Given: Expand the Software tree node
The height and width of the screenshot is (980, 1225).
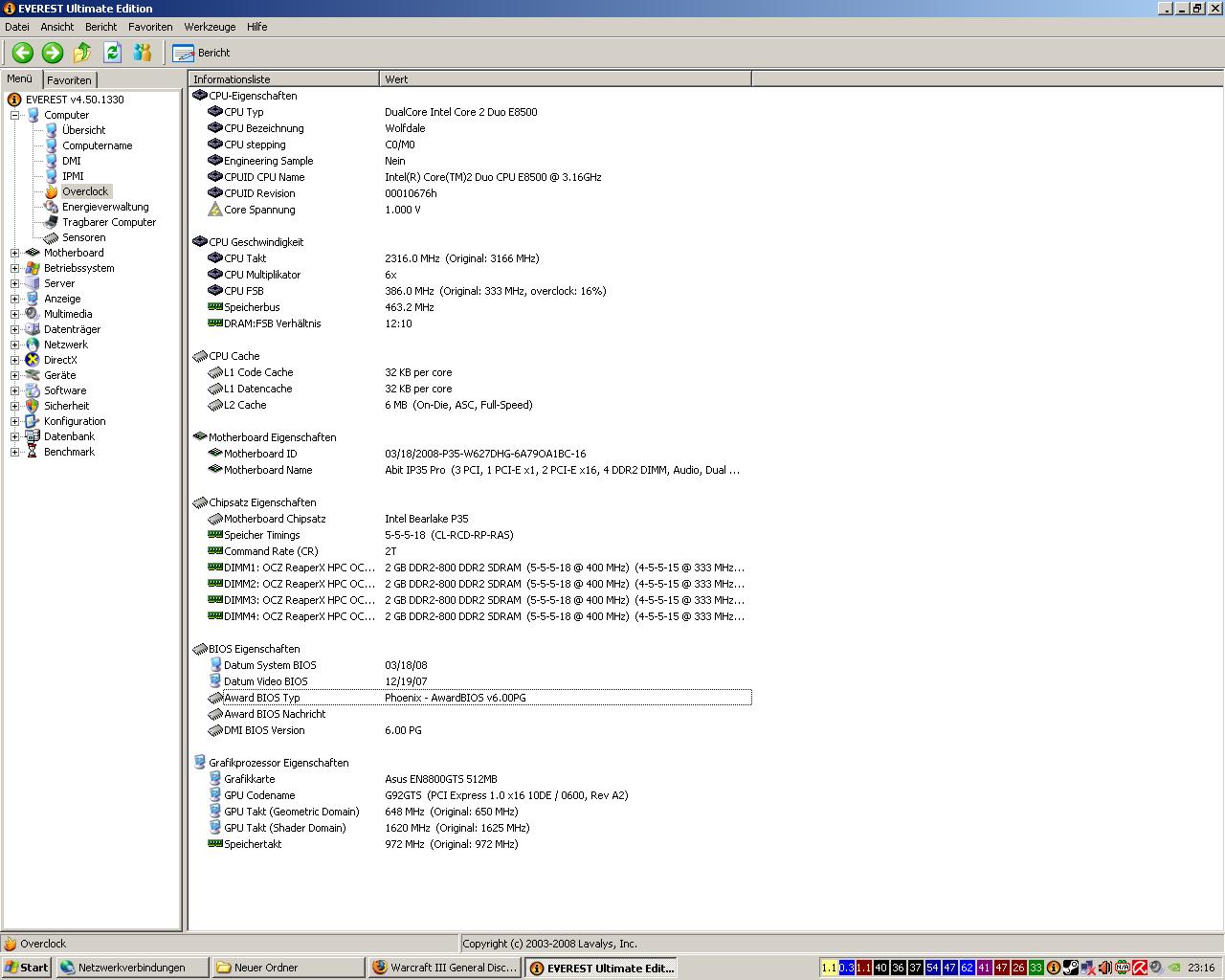Looking at the screenshot, I should point(15,390).
